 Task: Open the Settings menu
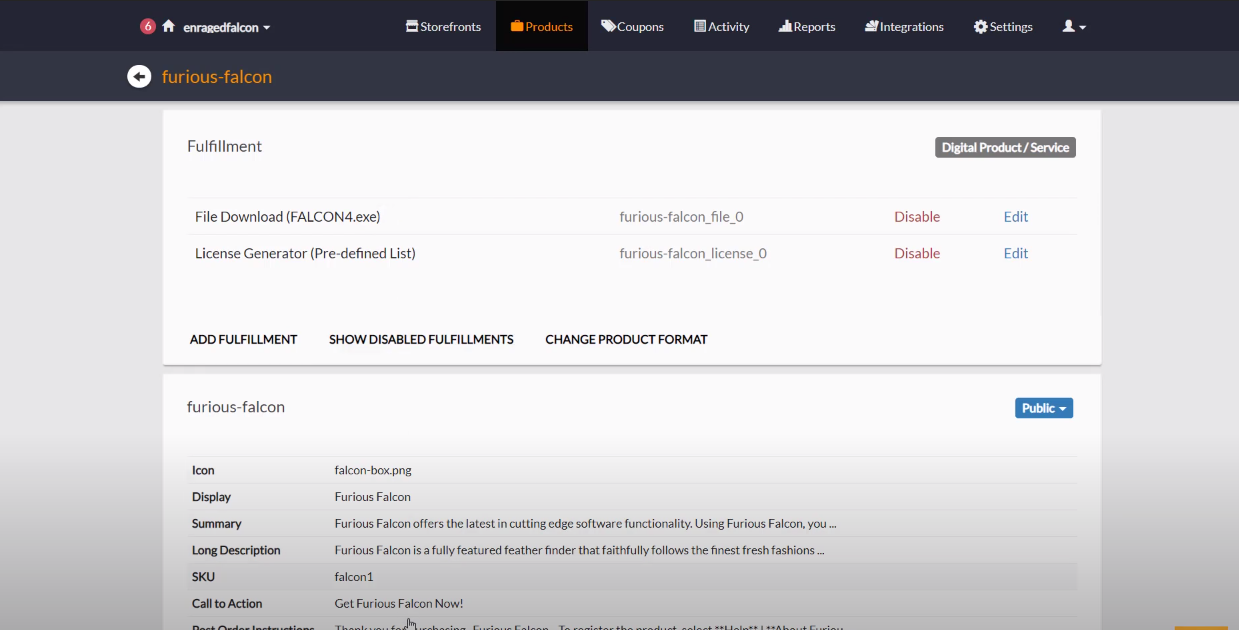[x=1003, y=26]
